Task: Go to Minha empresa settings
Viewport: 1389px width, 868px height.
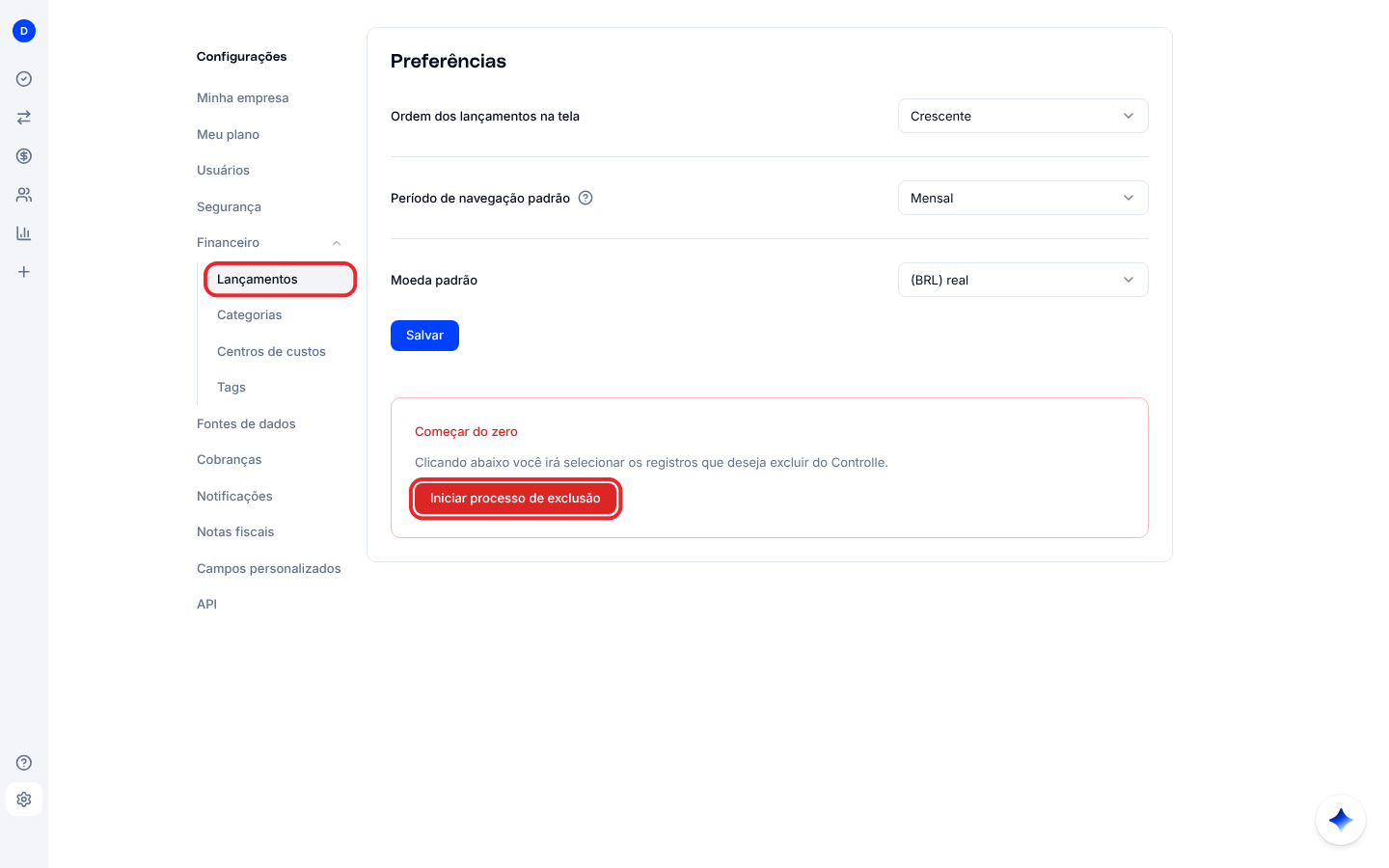Action: (243, 98)
